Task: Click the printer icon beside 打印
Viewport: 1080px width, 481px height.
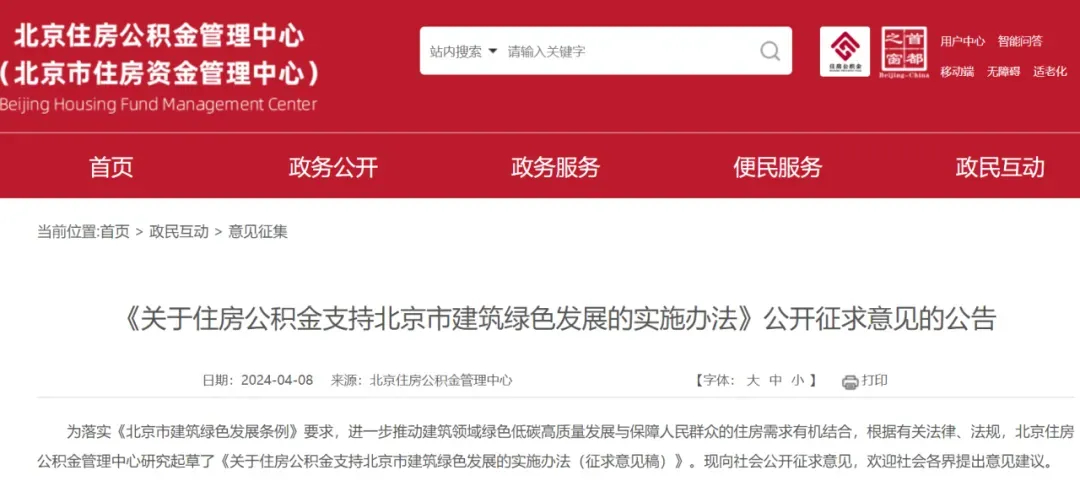Action: (x=850, y=381)
